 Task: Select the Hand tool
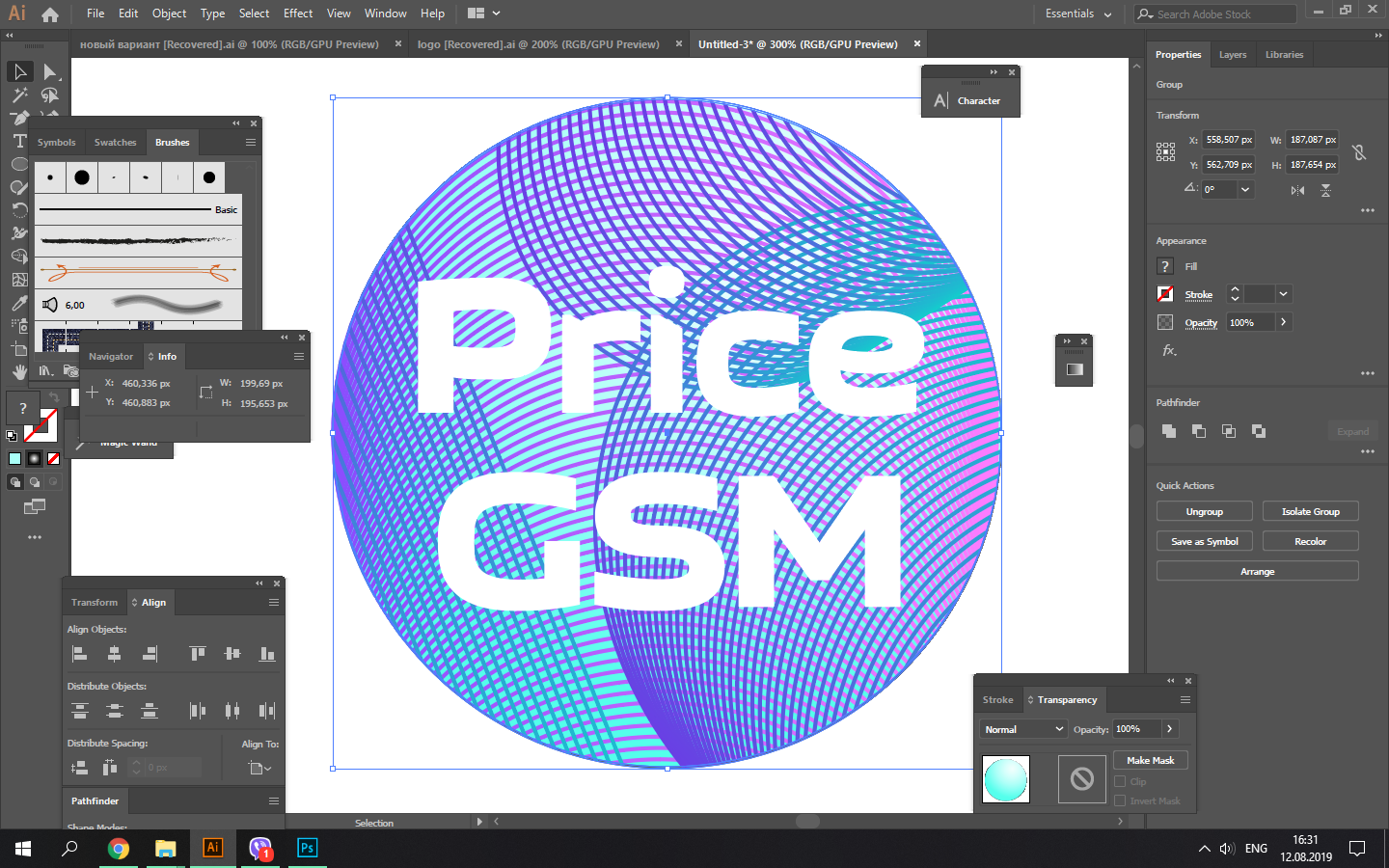point(19,372)
